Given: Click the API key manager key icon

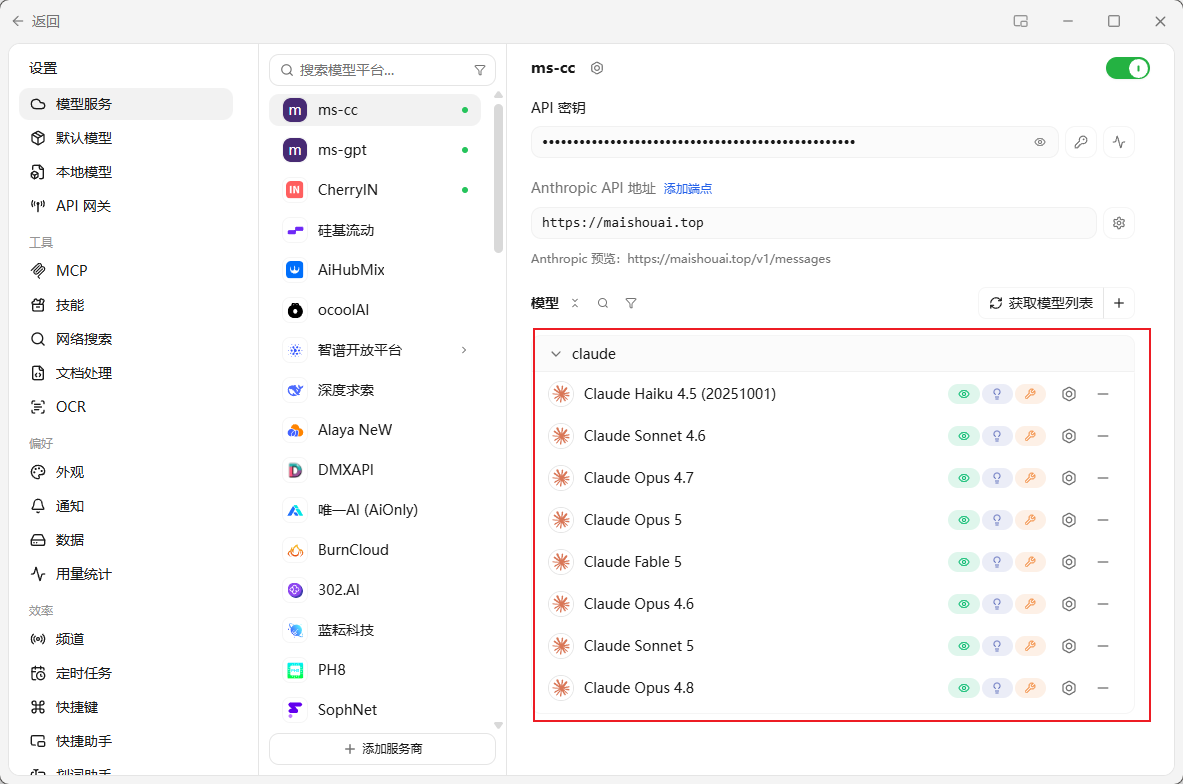Looking at the screenshot, I should 1081,142.
